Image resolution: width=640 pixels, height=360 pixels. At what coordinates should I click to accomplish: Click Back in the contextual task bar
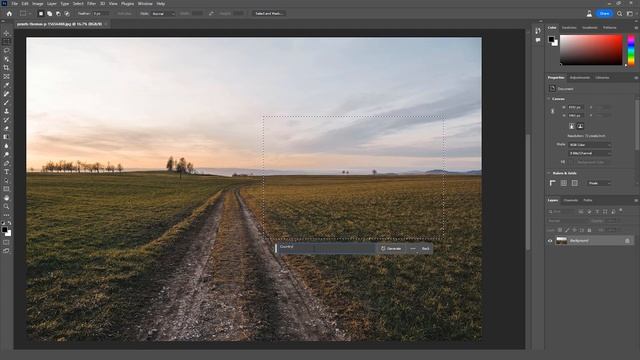pyautogui.click(x=426, y=249)
